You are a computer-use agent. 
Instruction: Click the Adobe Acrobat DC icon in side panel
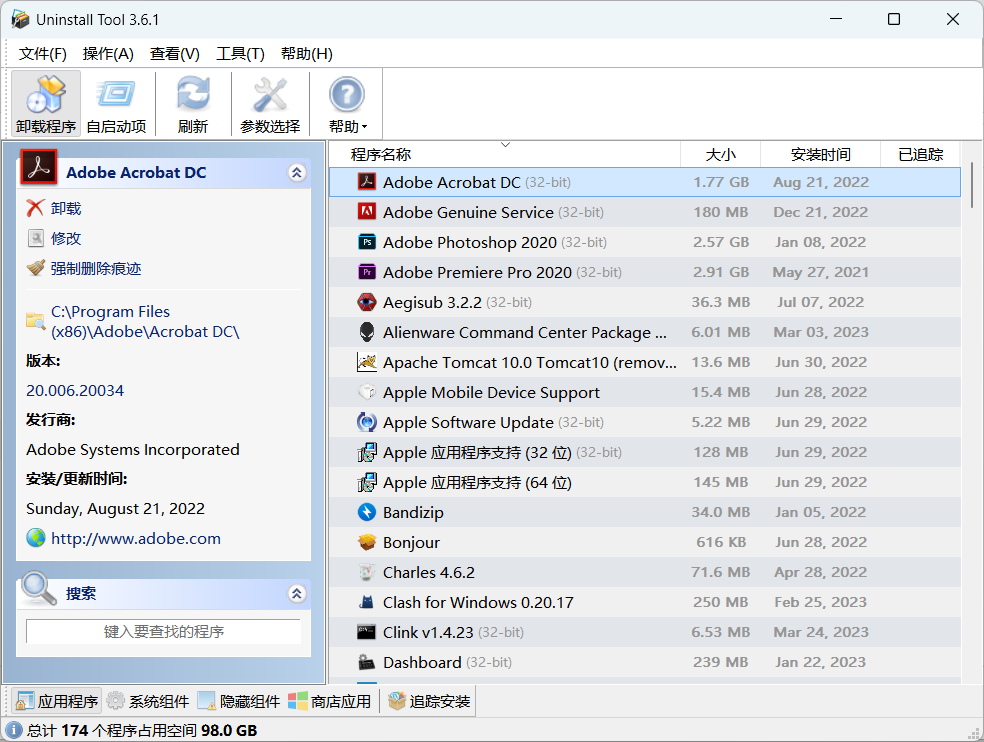pos(39,167)
